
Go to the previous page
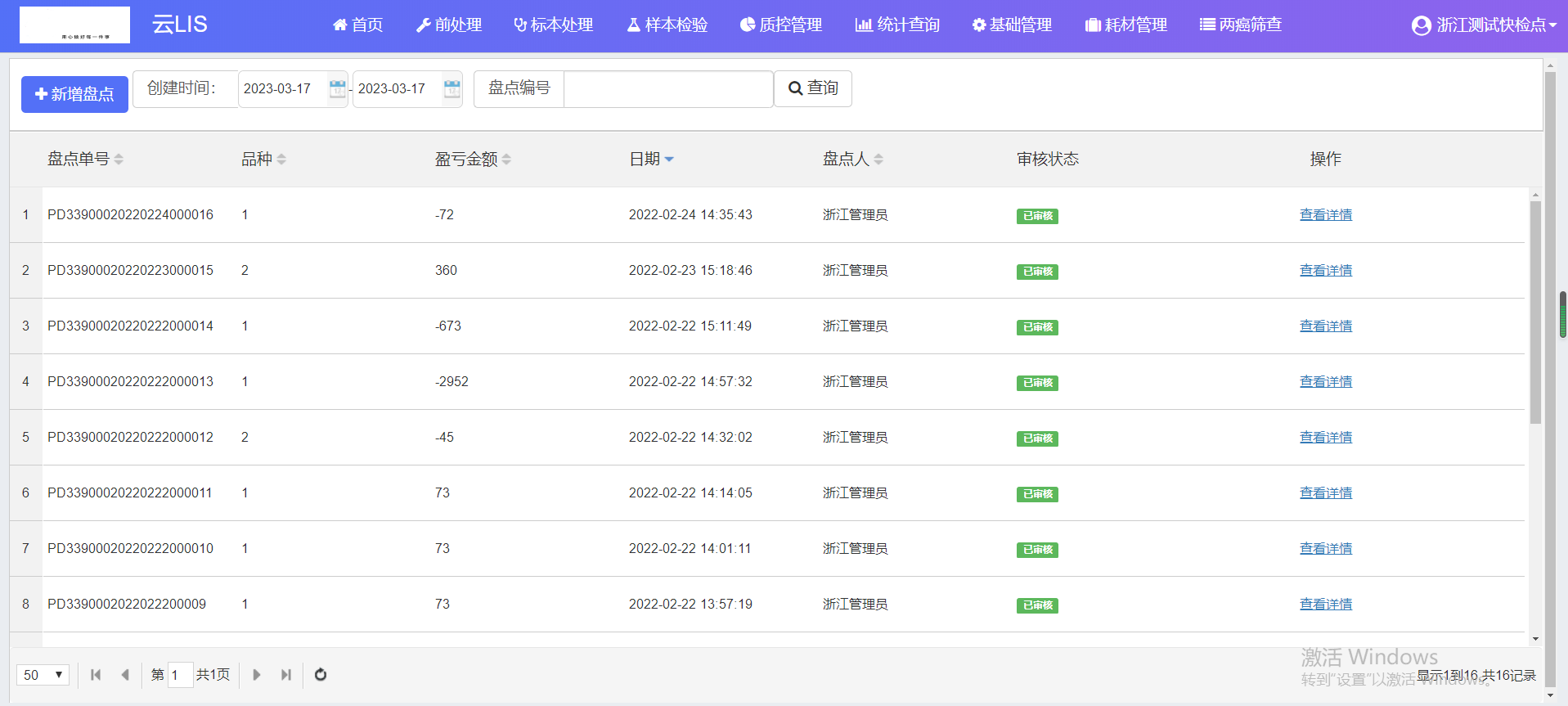pyautogui.click(x=125, y=675)
